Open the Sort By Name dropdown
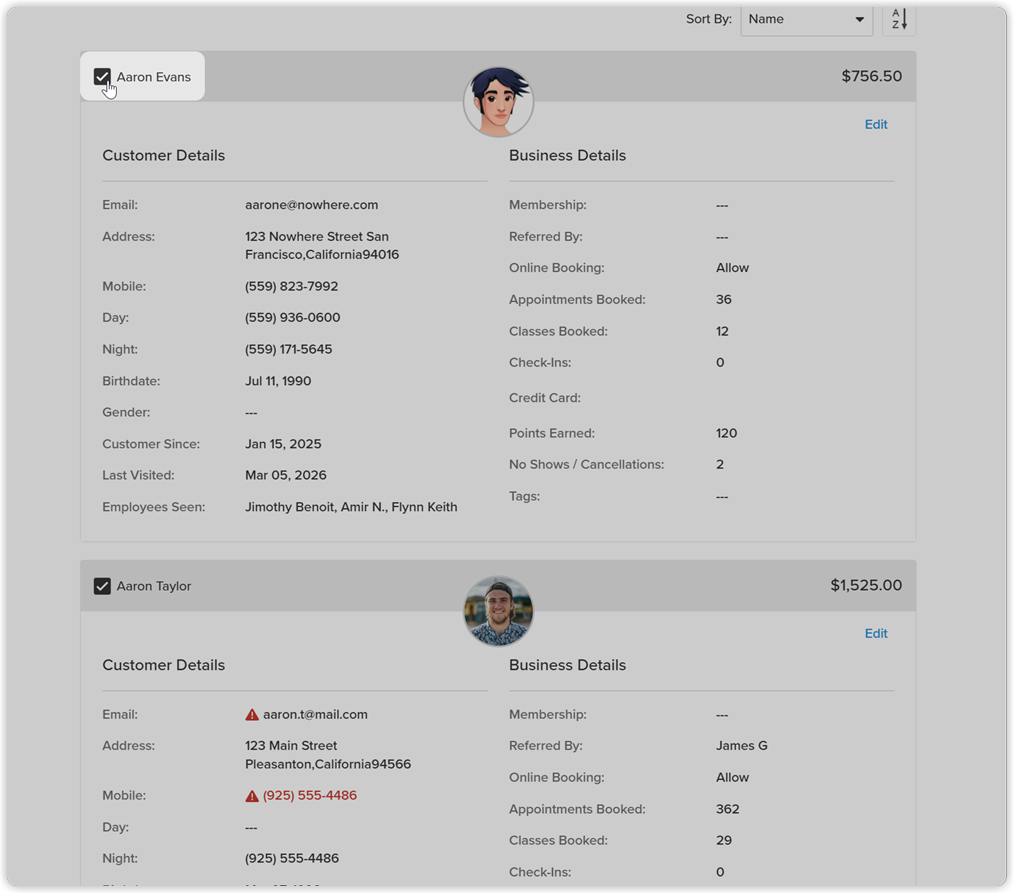 807,19
